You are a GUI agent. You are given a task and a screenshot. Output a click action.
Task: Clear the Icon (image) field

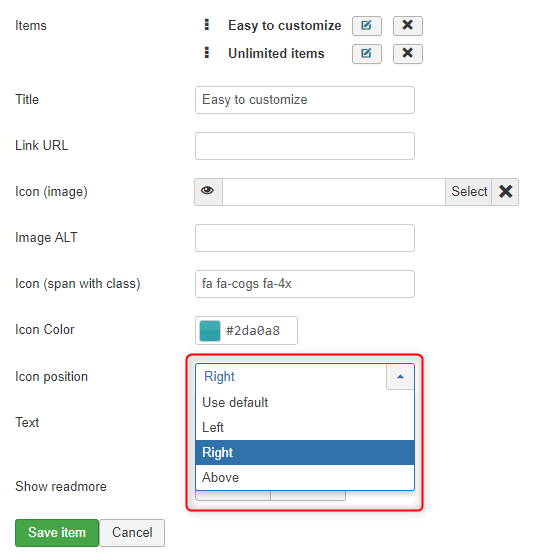click(505, 192)
